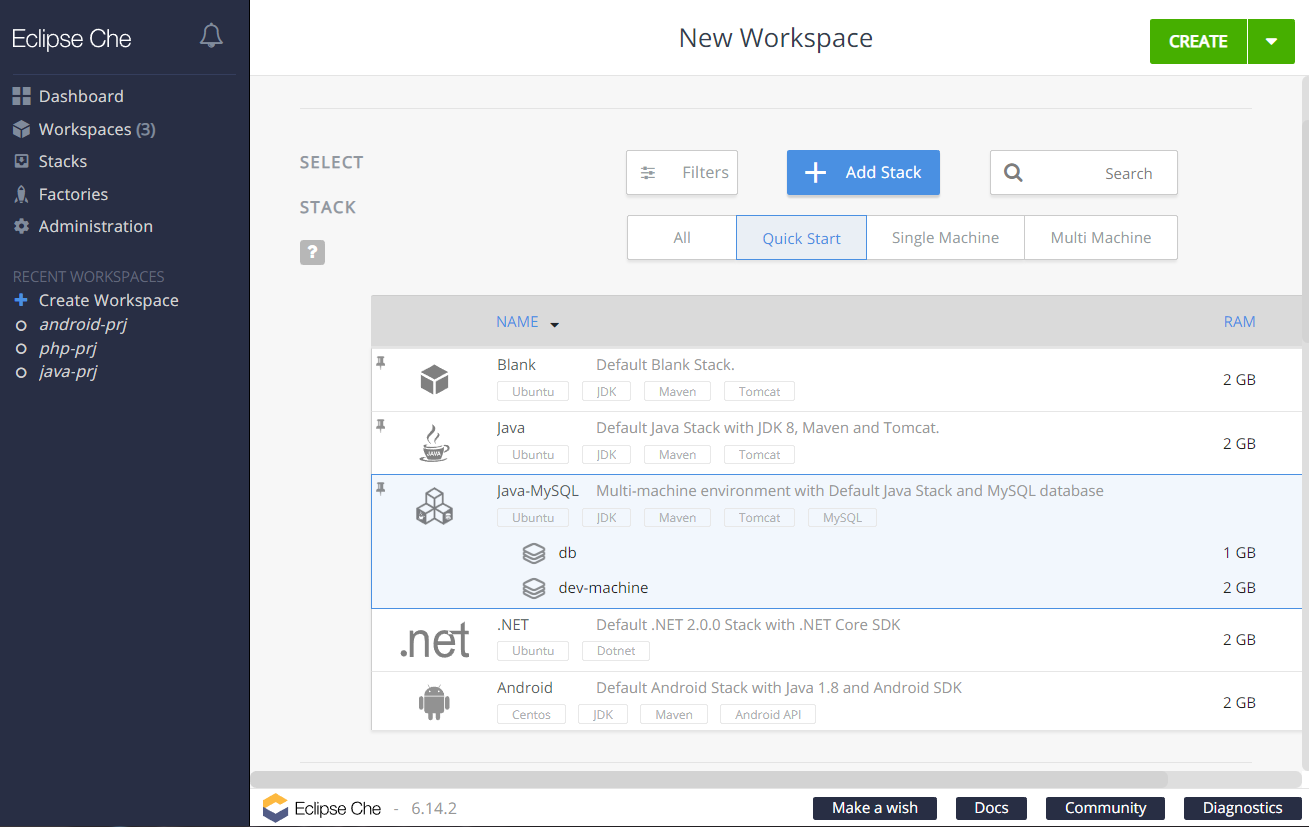The height and width of the screenshot is (827, 1309).
Task: Click the Android API tag
Action: click(x=768, y=714)
